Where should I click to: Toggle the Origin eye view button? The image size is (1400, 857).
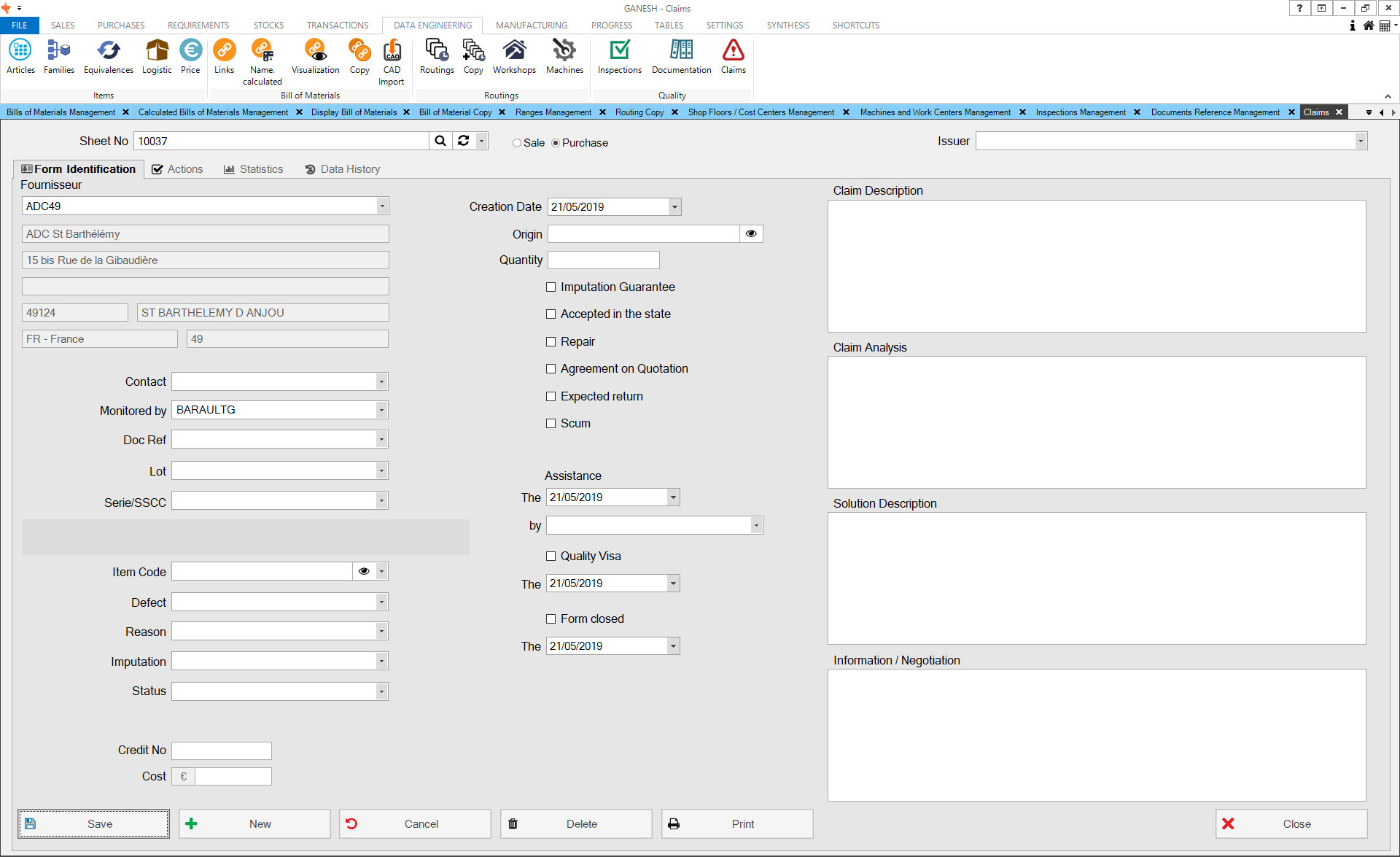coord(751,234)
